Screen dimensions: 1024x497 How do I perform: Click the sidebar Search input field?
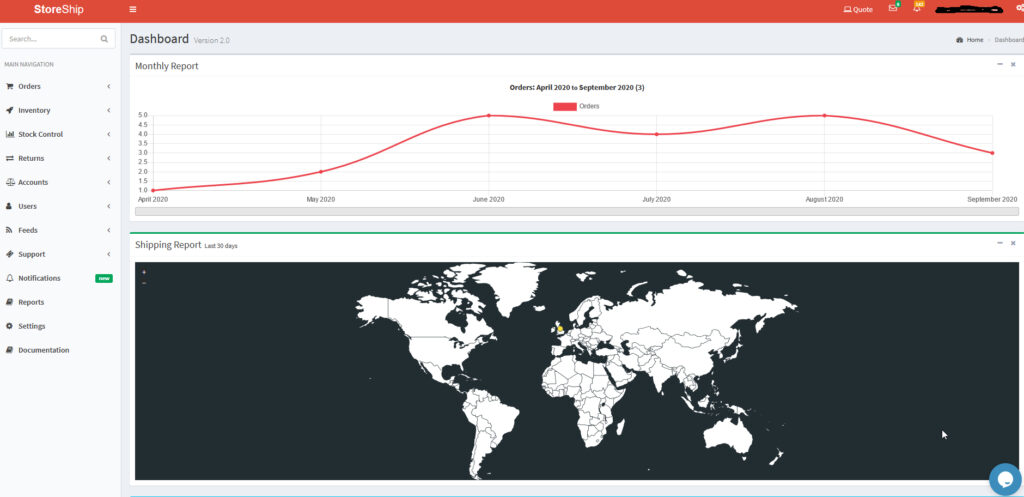pos(50,39)
